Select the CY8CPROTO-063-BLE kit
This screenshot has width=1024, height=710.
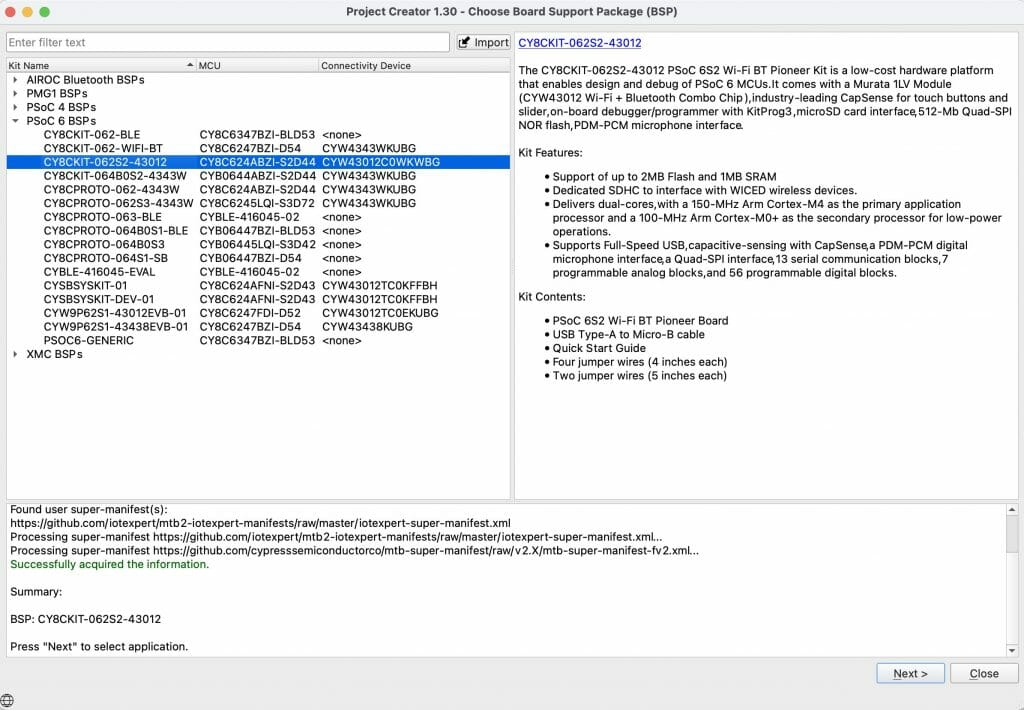pyautogui.click(x=103, y=217)
